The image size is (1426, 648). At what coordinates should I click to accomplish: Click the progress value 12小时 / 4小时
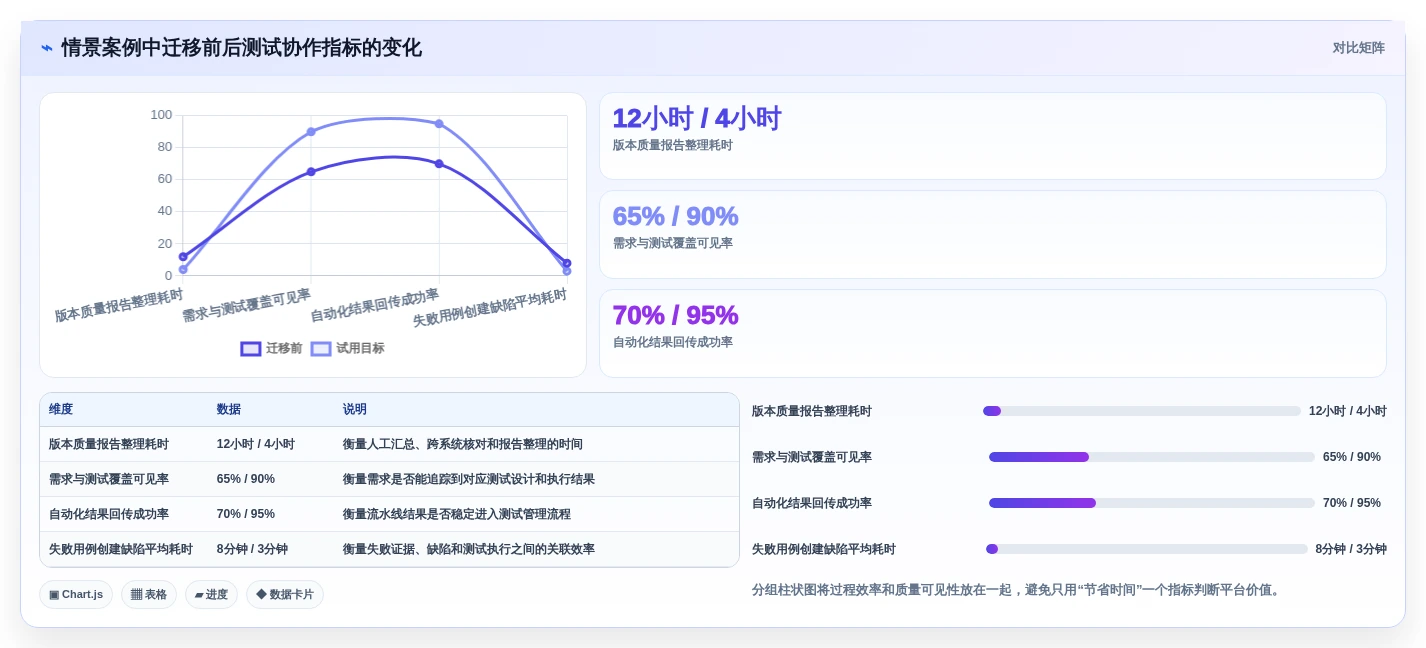(1348, 411)
